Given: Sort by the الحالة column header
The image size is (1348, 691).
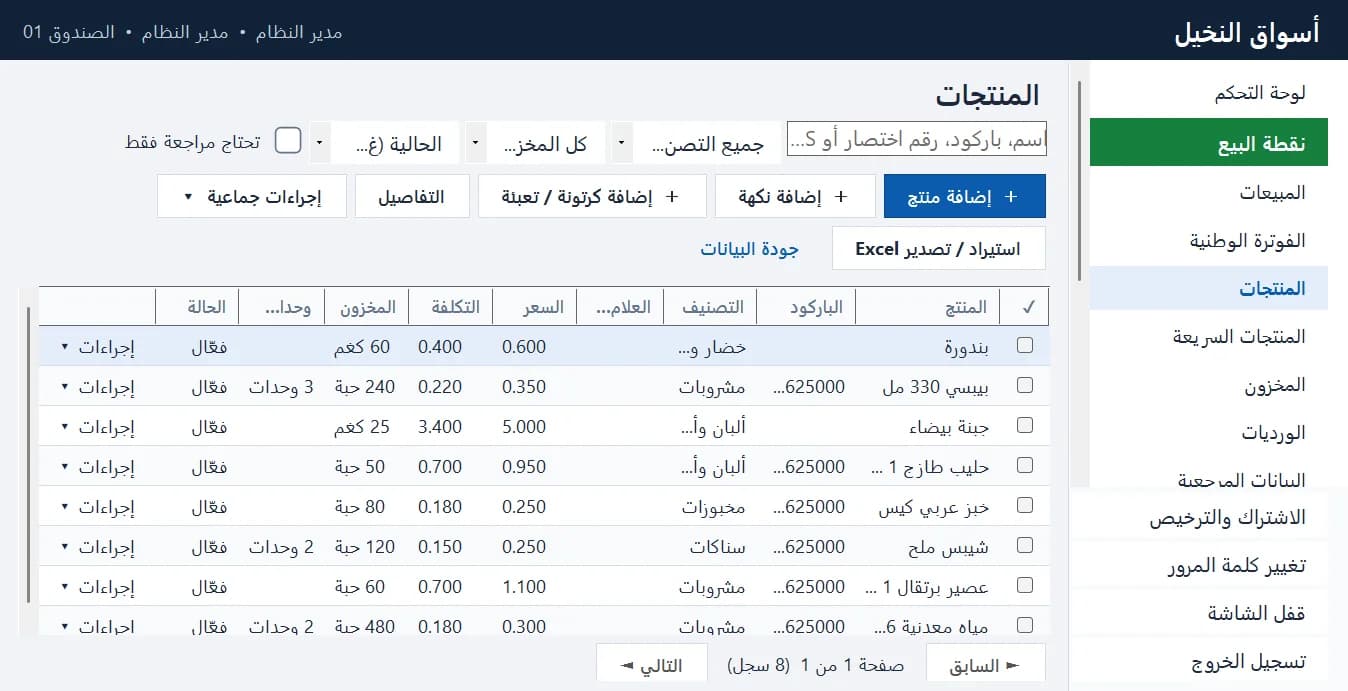Looking at the screenshot, I should (197, 307).
